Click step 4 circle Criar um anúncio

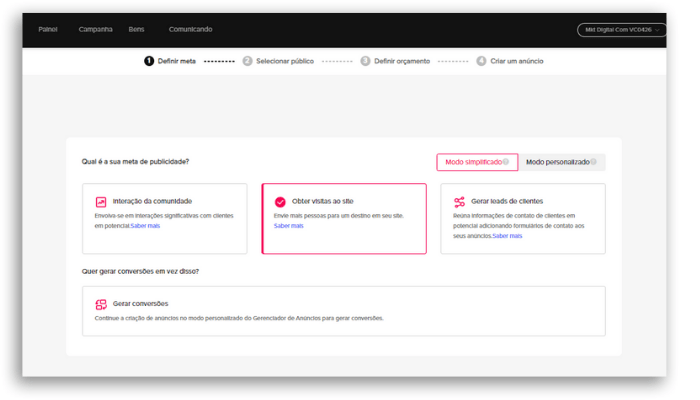481,61
